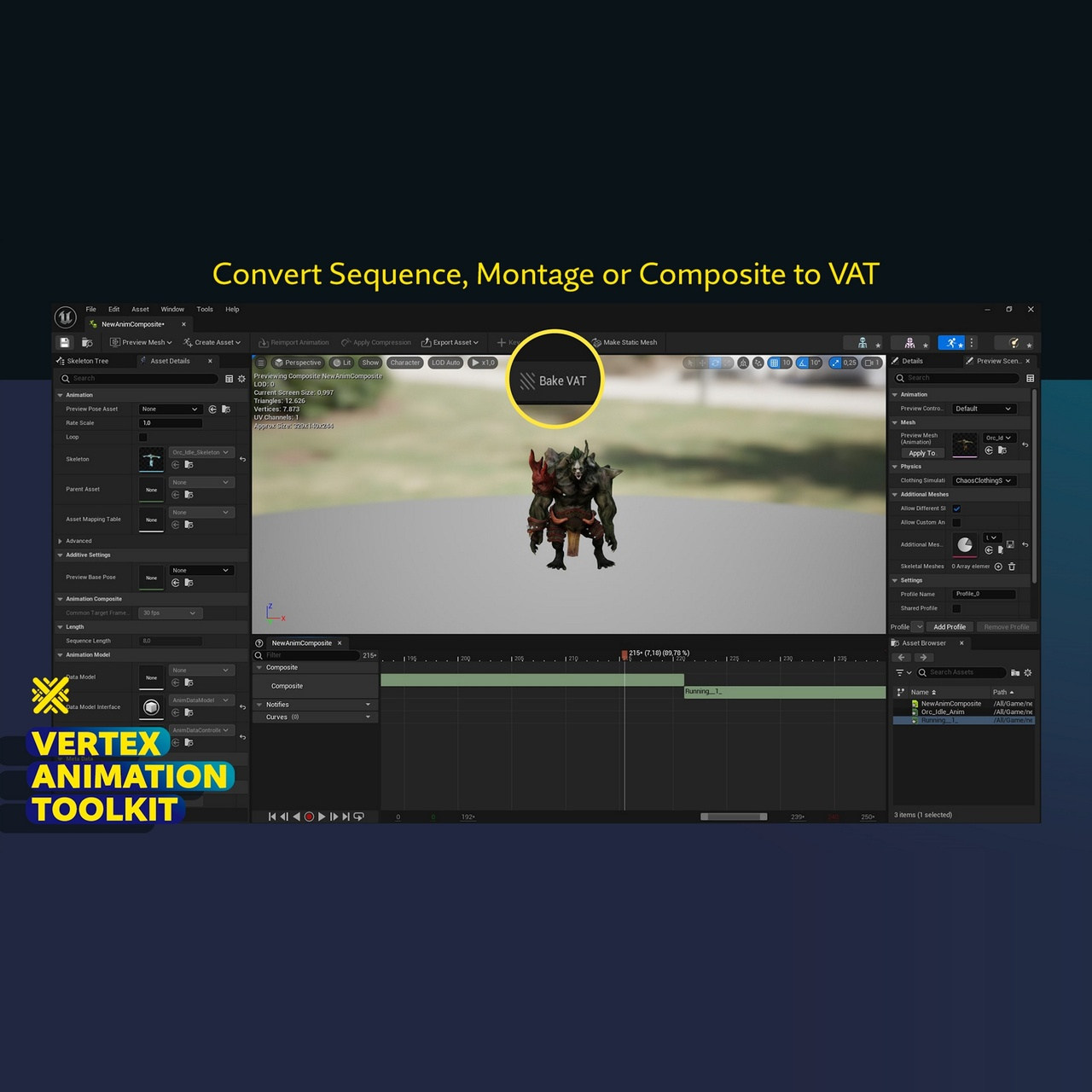Collapse the Additive Settings section
The image size is (1092, 1092).
tap(60, 555)
